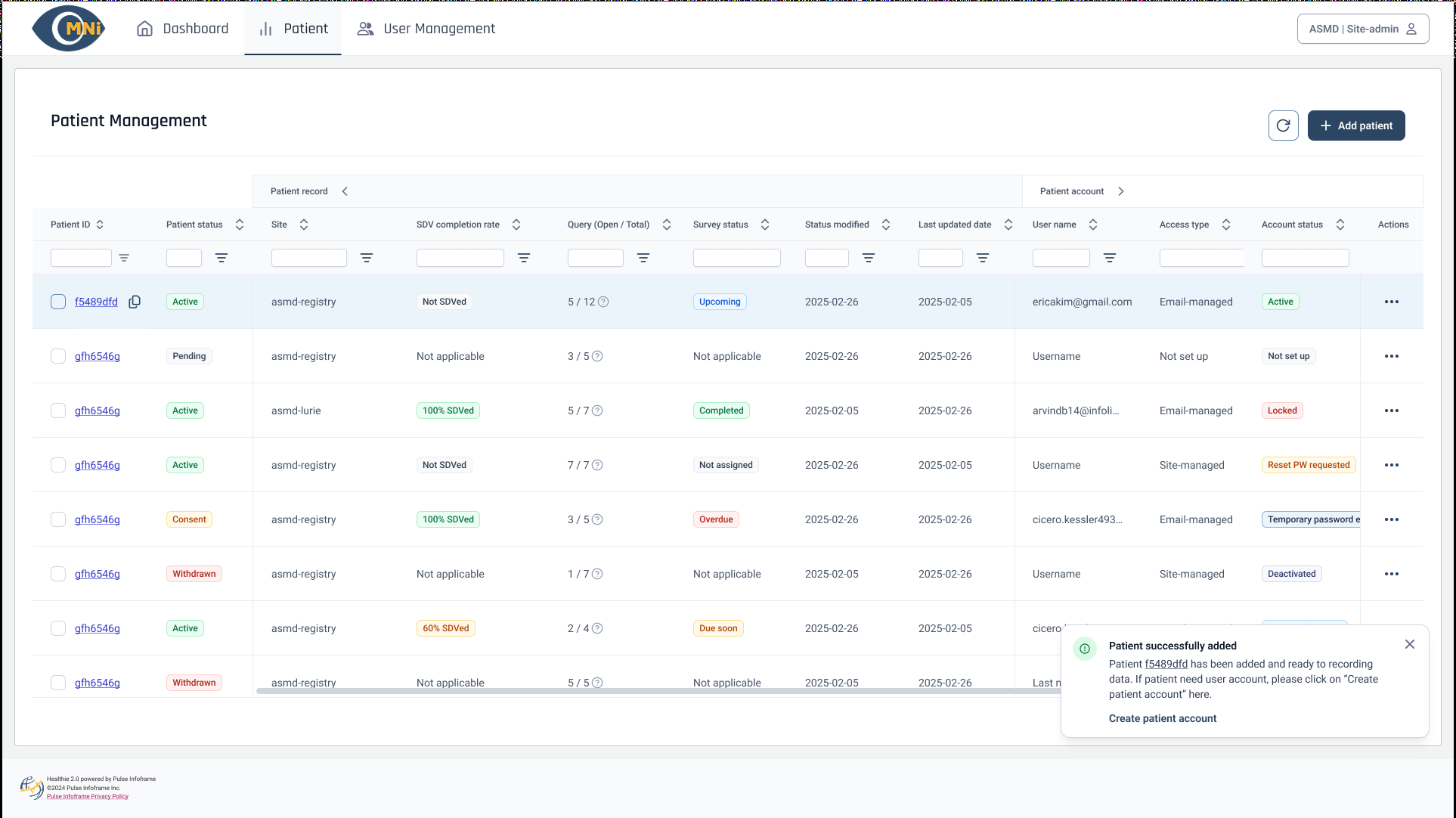The width and height of the screenshot is (1456, 818).
Task: Open the Dashboard tab
Action: (182, 29)
